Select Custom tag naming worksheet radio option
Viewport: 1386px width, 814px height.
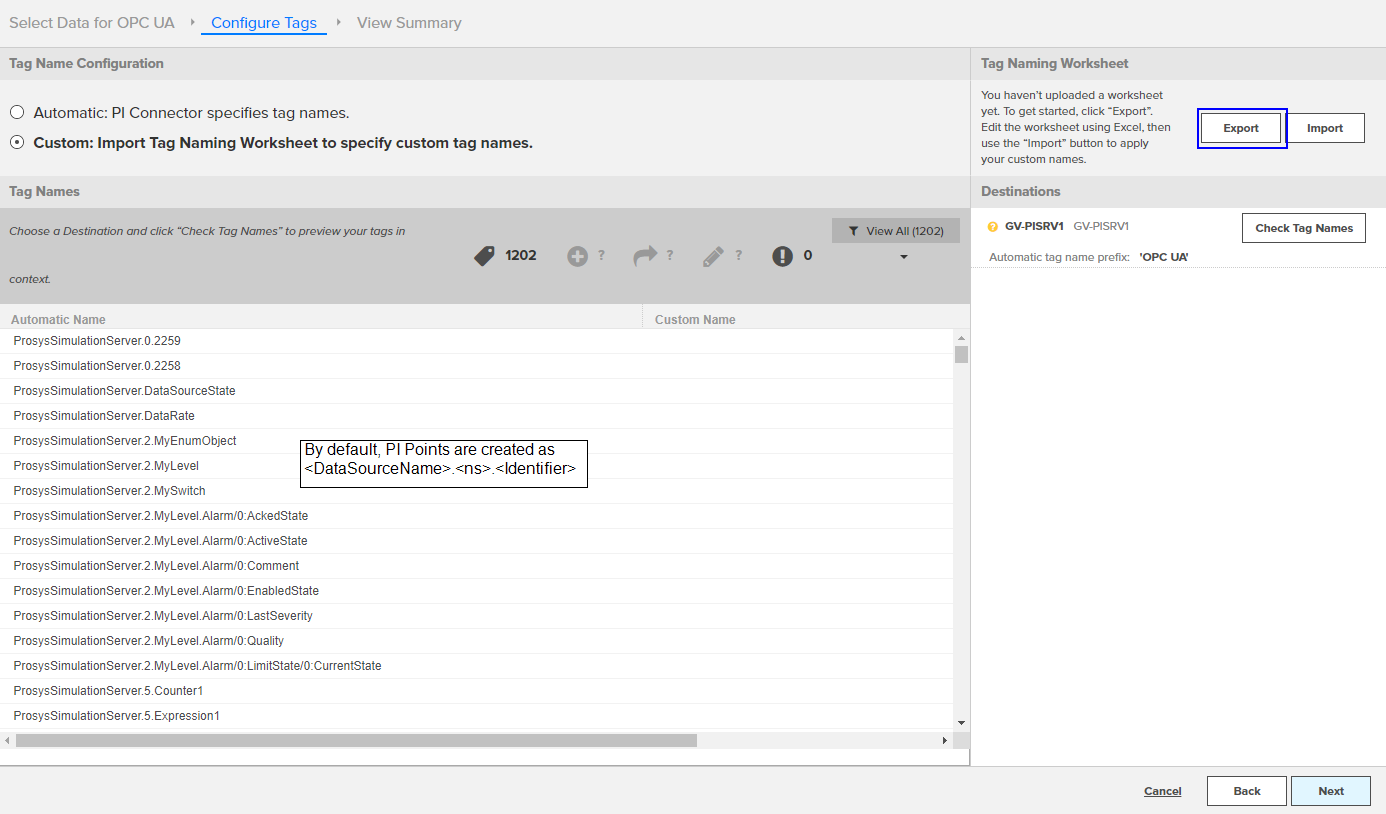tap(17, 143)
